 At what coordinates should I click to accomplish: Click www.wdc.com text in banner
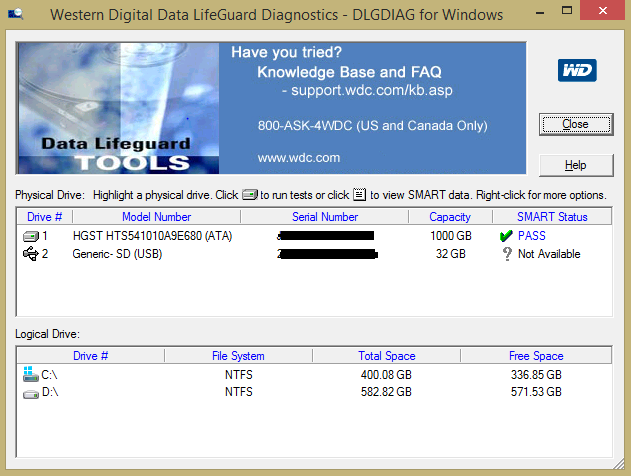(299, 158)
